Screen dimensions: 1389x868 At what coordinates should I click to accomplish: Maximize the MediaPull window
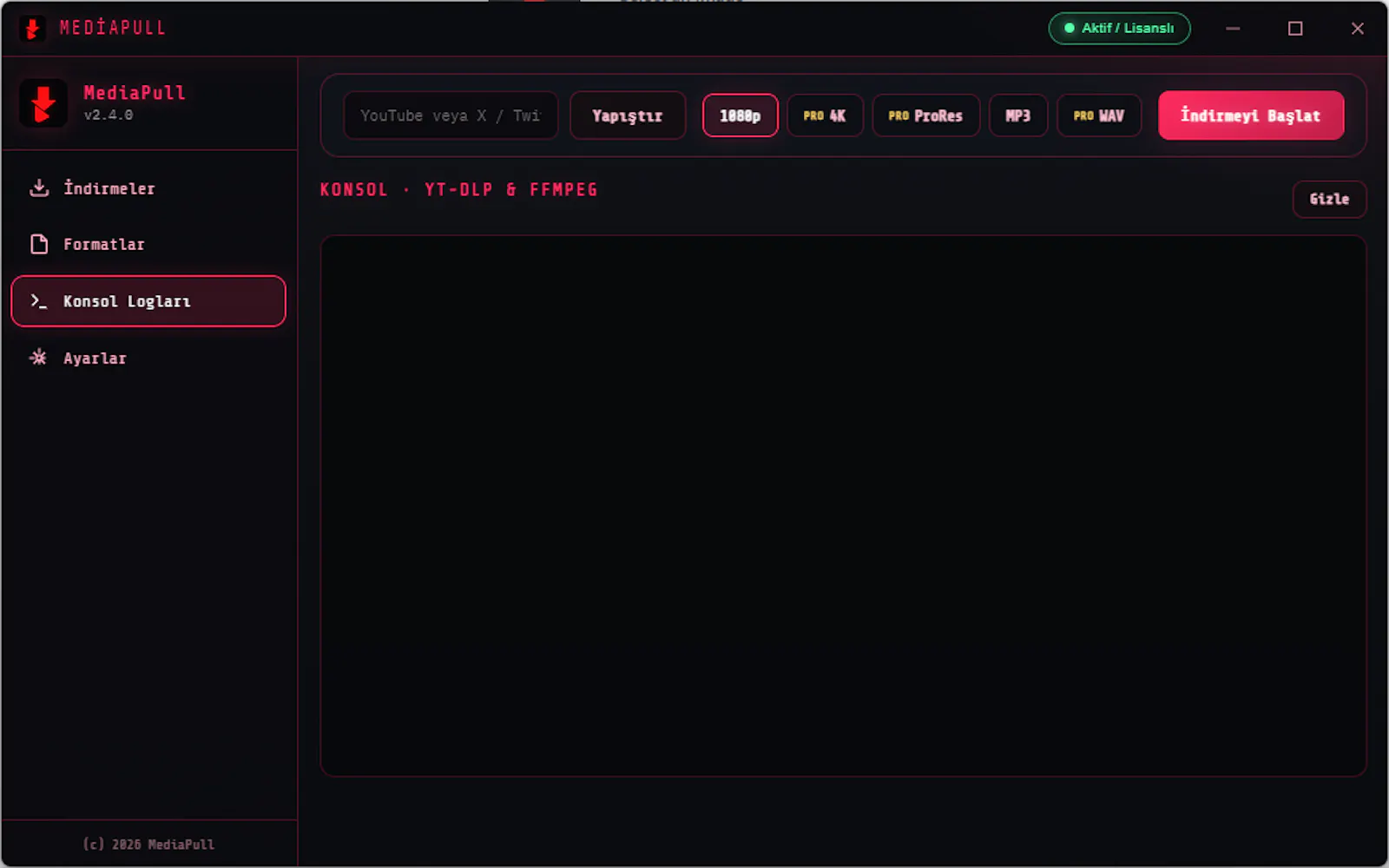[x=1295, y=29]
